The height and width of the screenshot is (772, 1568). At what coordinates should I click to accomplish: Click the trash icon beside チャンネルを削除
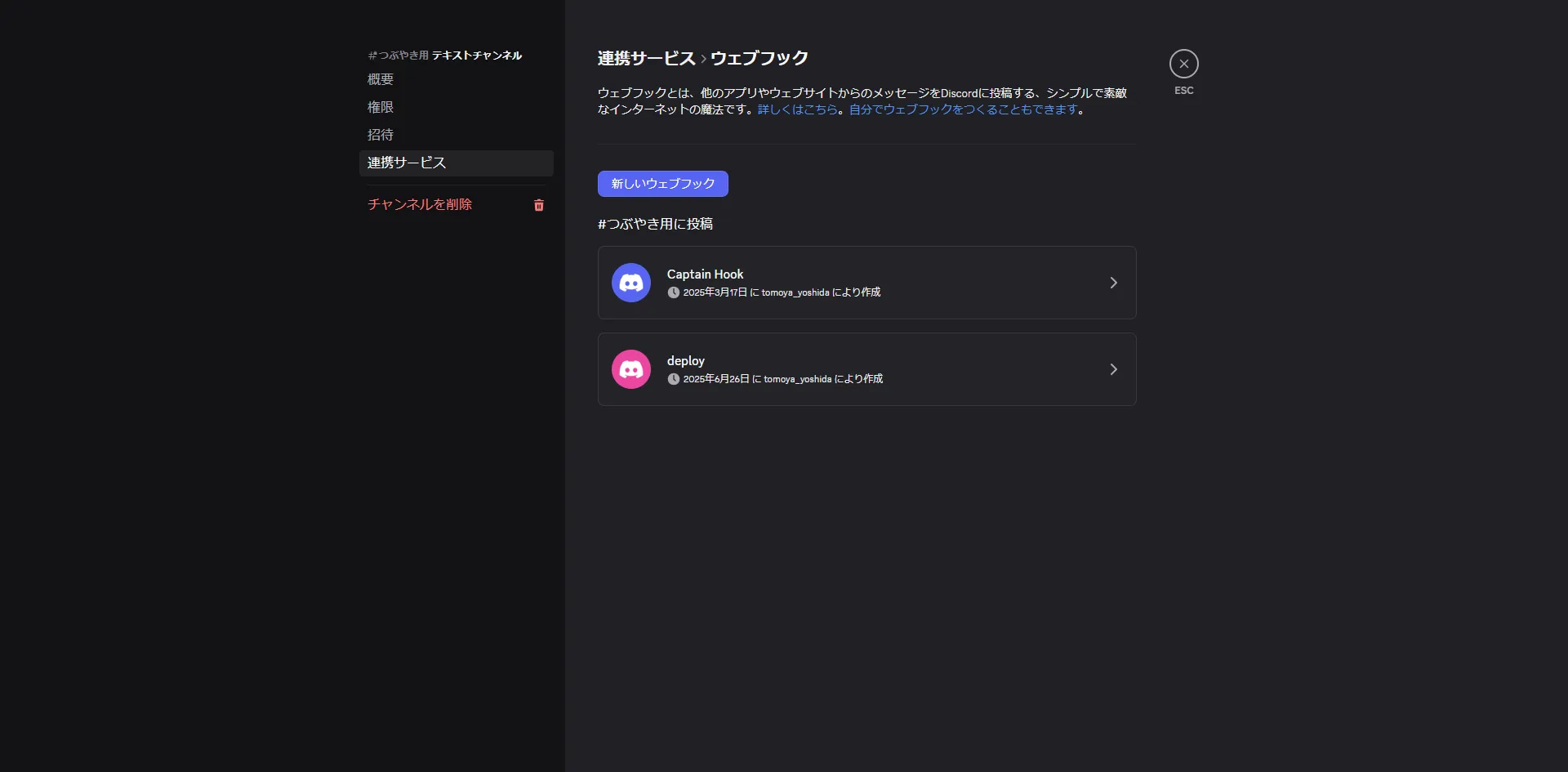(x=539, y=205)
